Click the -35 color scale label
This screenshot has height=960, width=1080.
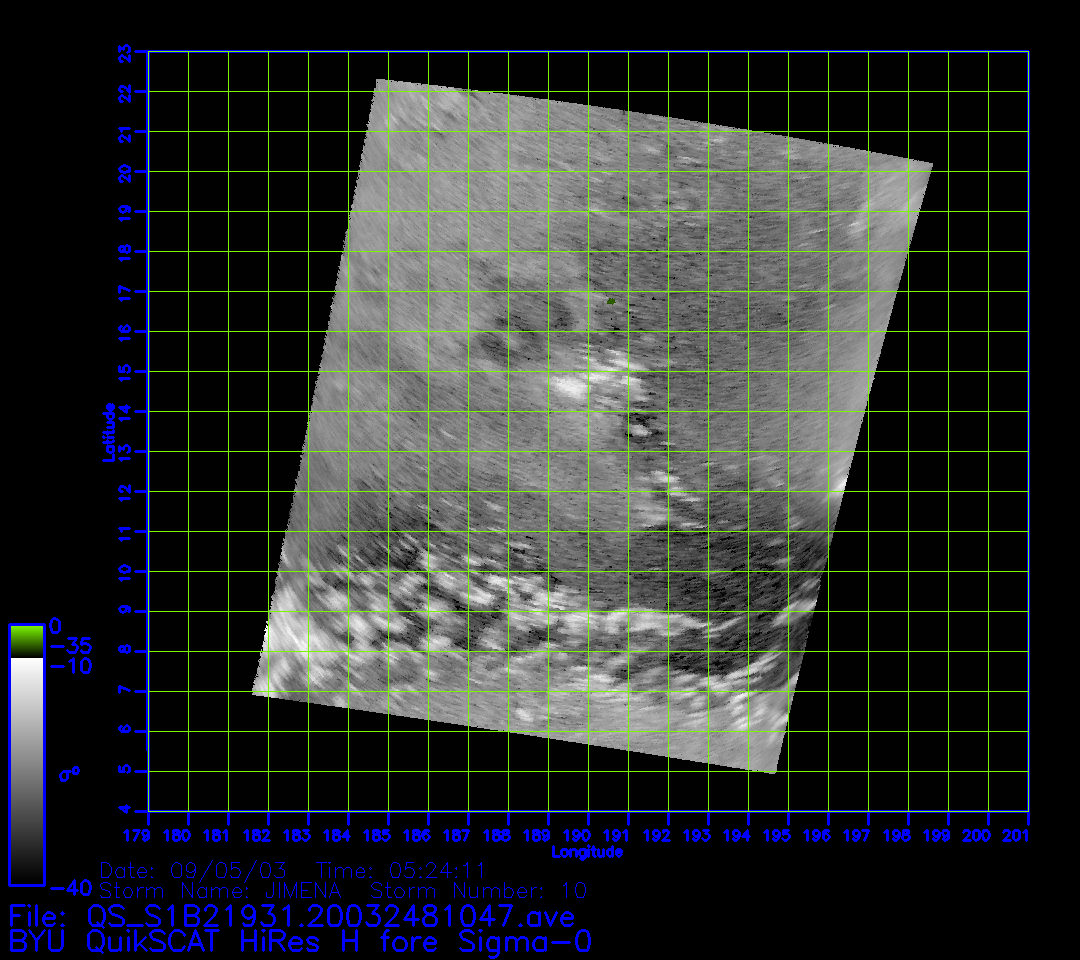(x=69, y=645)
